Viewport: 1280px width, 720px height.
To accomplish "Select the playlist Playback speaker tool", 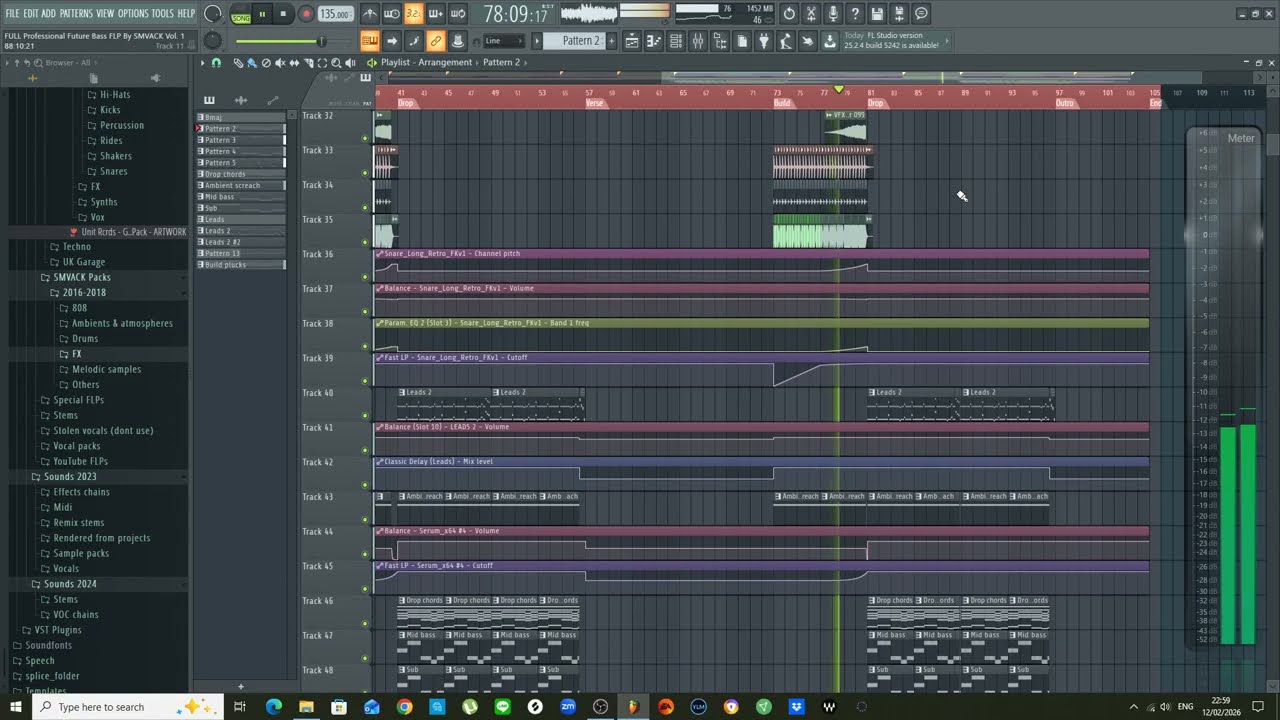I will (x=351, y=63).
